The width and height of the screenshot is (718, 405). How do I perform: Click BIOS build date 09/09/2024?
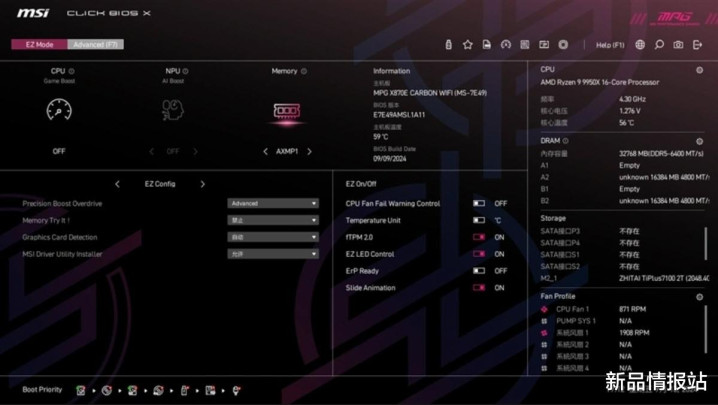click(390, 159)
